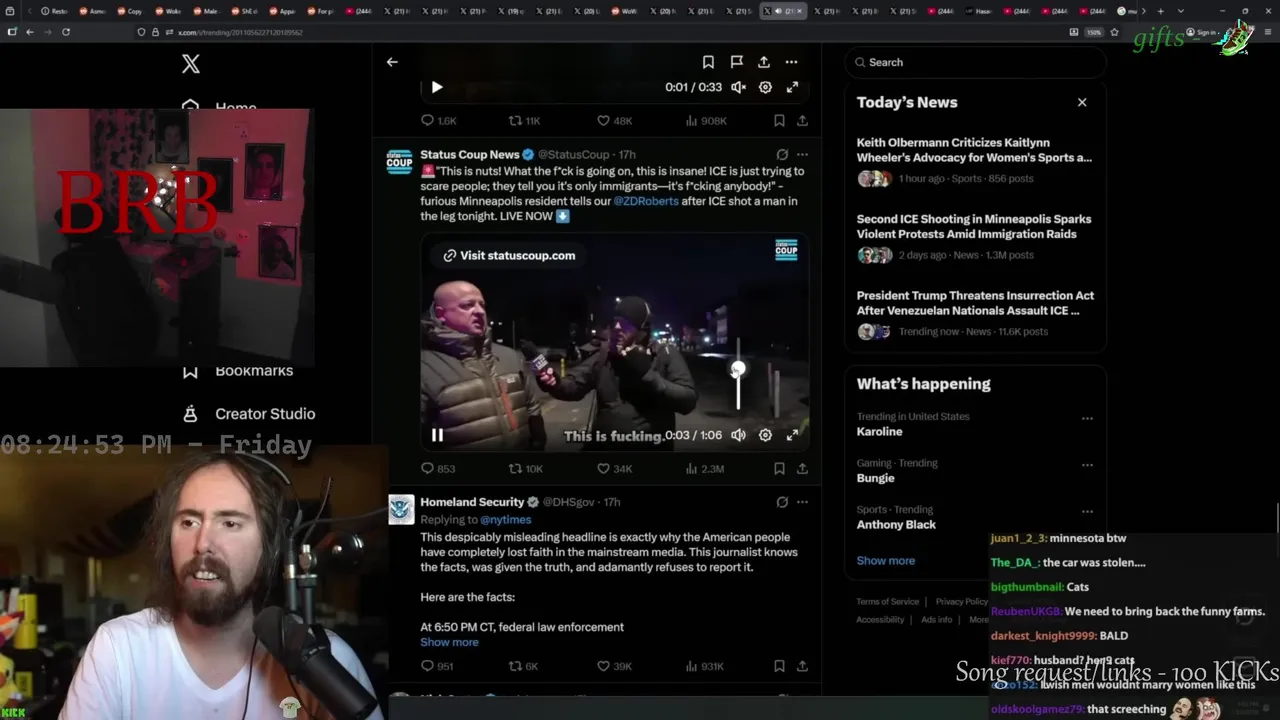
Task: Expand DHS post with Show more
Action: (449, 642)
